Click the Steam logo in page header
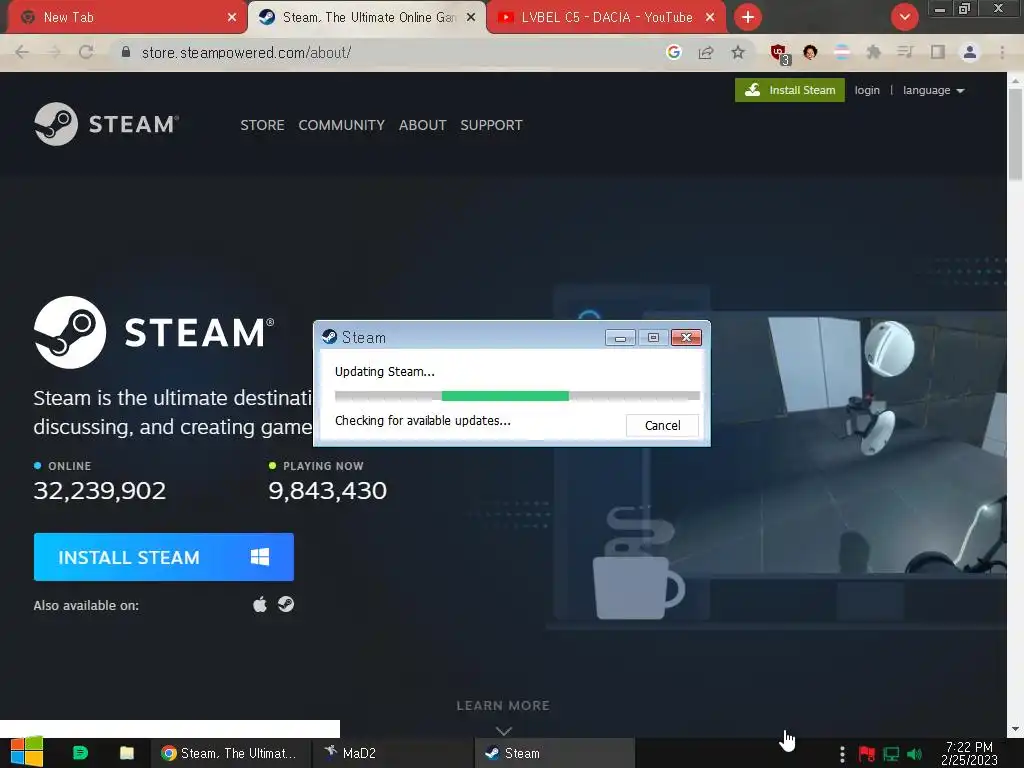 tap(106, 124)
